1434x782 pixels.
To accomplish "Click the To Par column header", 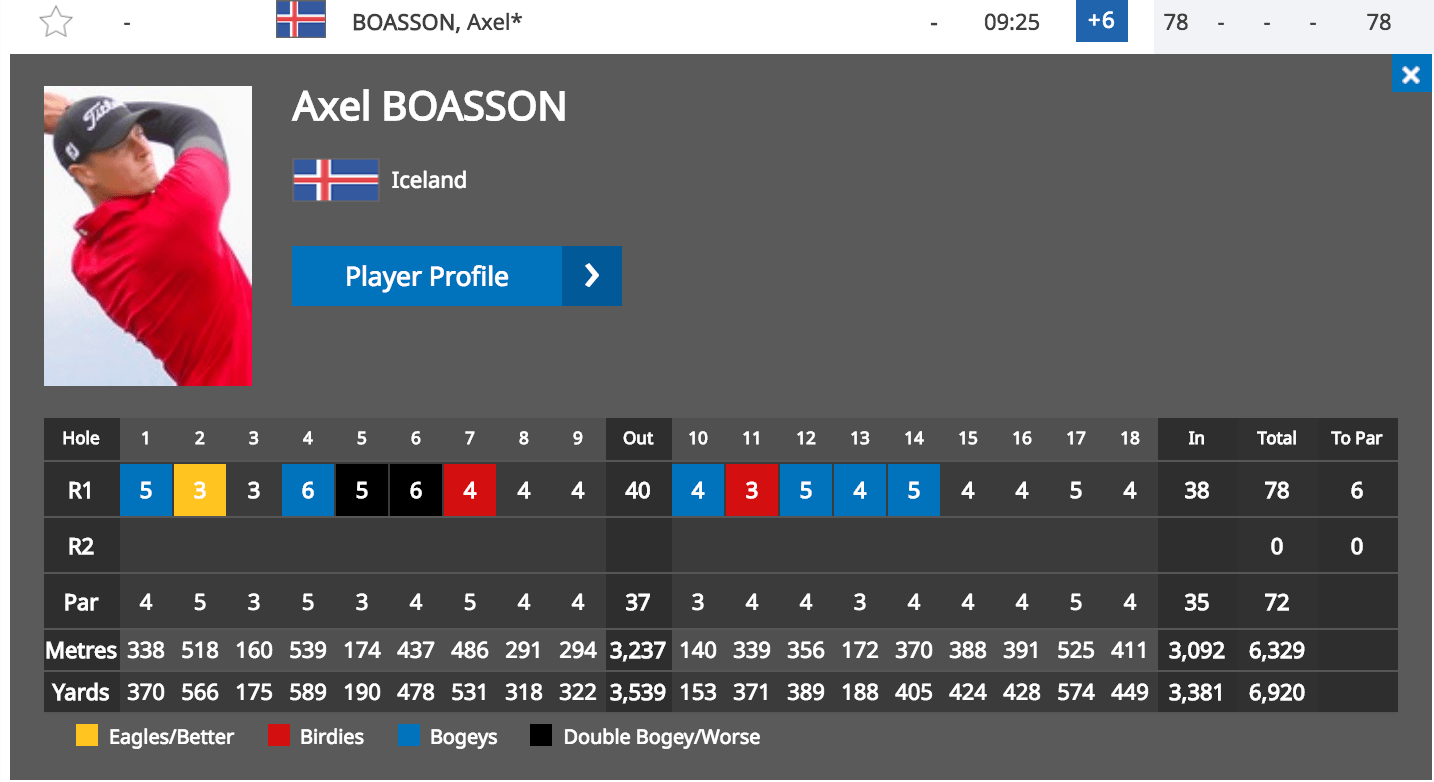I will (1356, 438).
